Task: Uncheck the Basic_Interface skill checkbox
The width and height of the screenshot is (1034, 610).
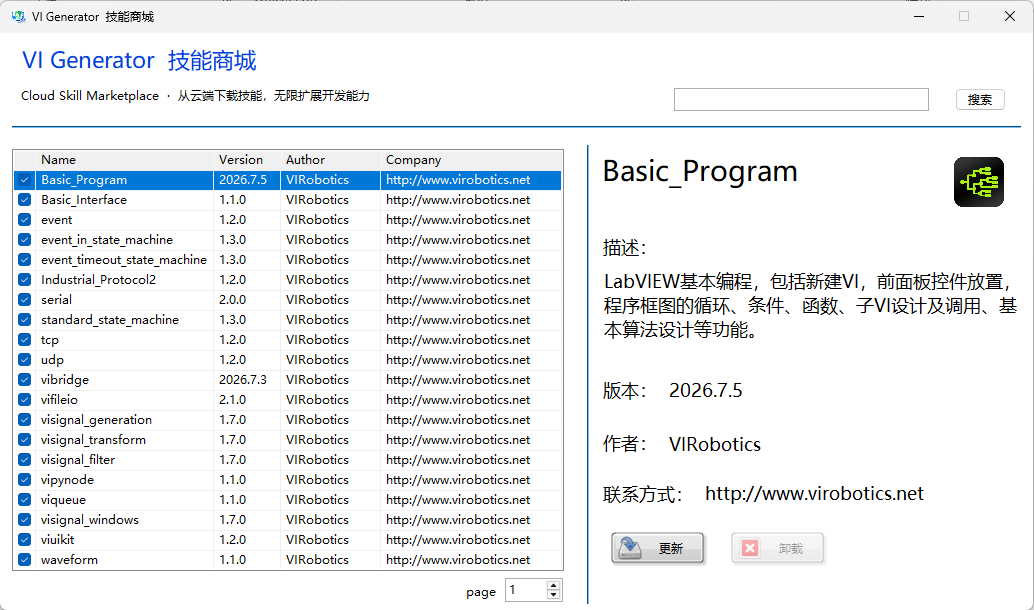Action: pyautogui.click(x=24, y=200)
